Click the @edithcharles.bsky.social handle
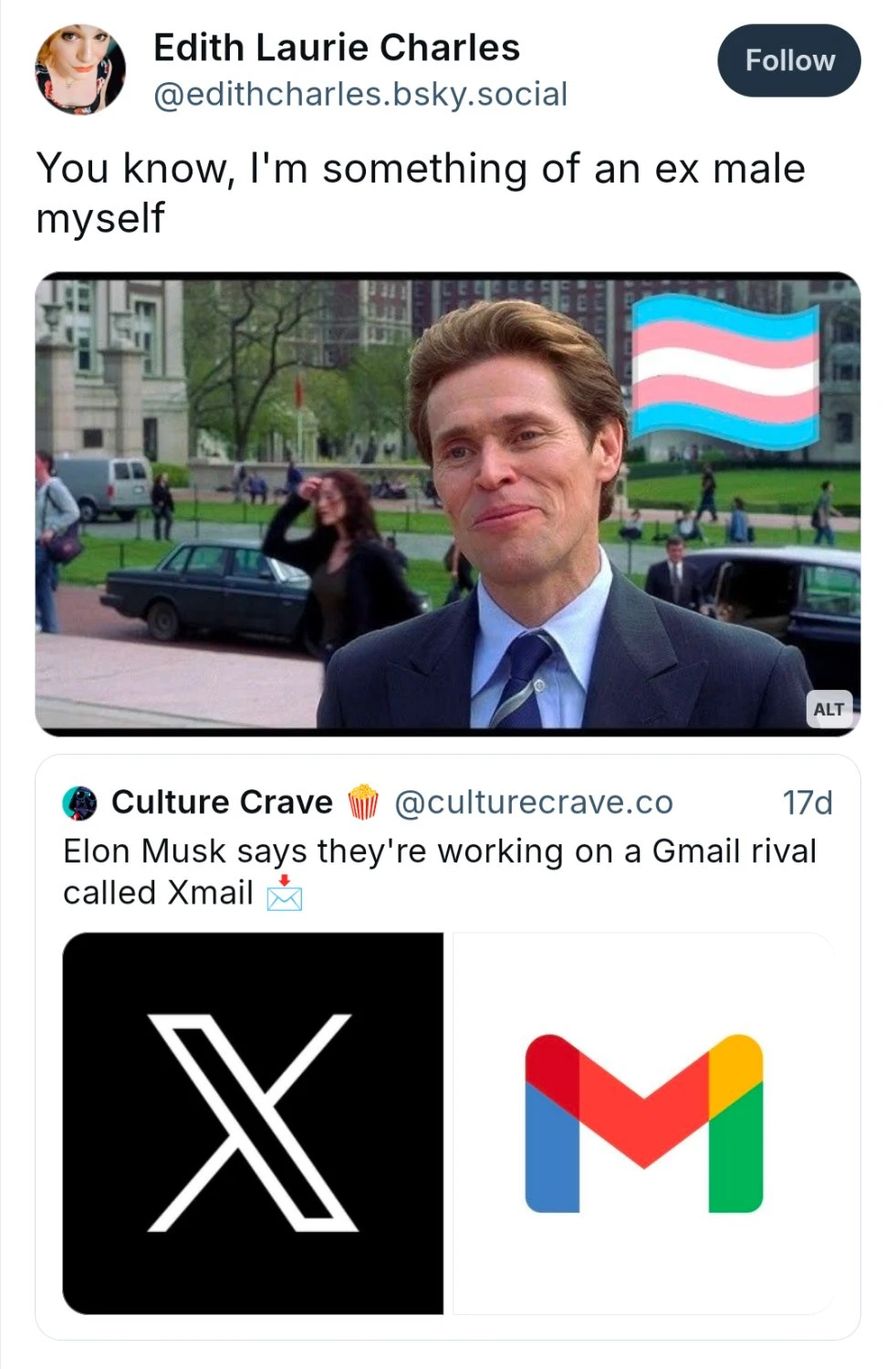 point(360,94)
